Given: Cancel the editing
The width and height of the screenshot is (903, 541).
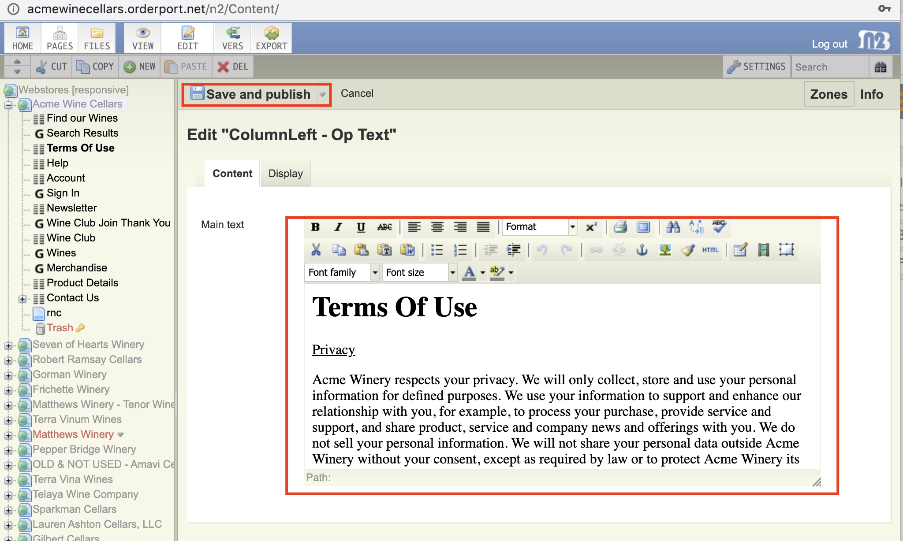Looking at the screenshot, I should (357, 93).
